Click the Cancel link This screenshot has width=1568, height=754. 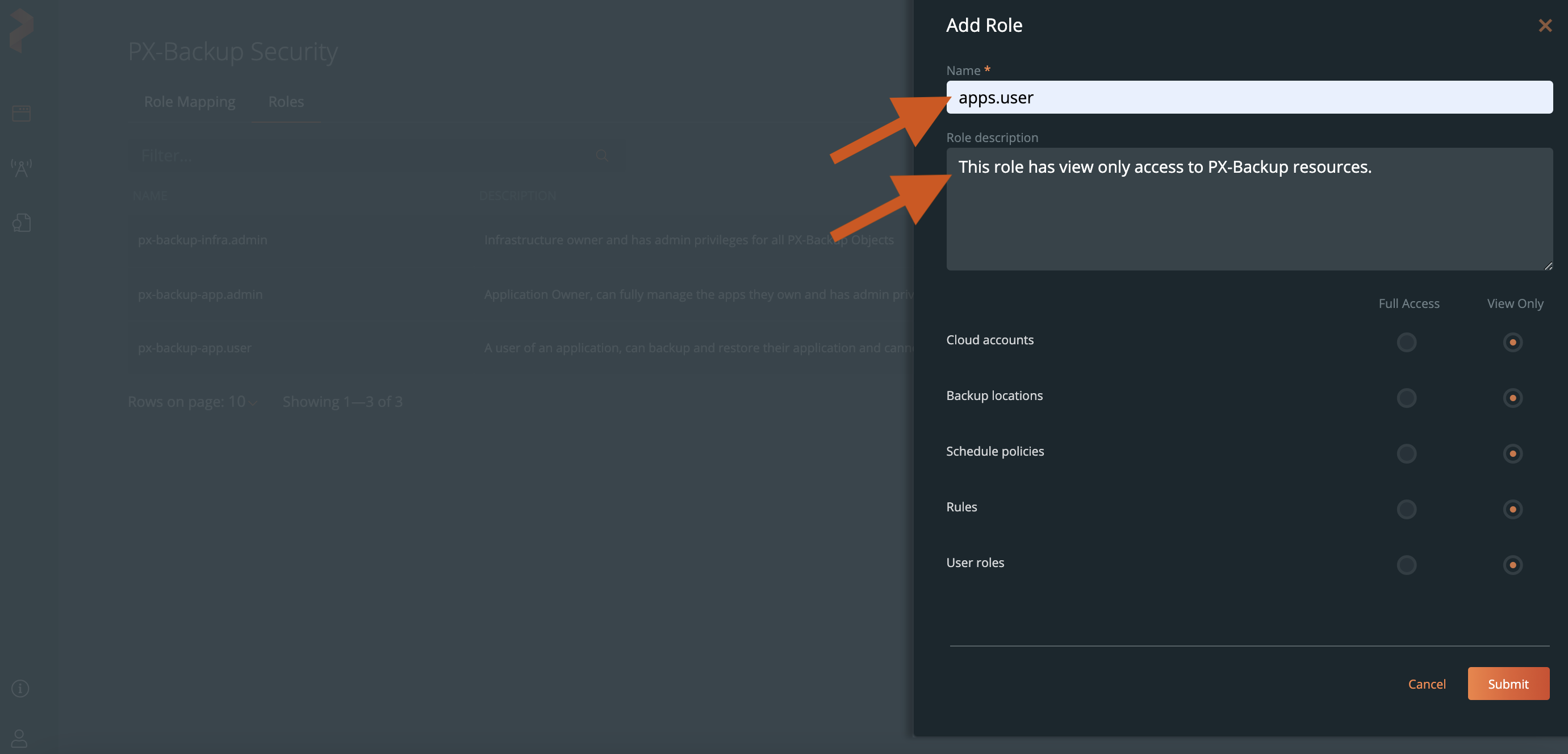pos(1426,684)
